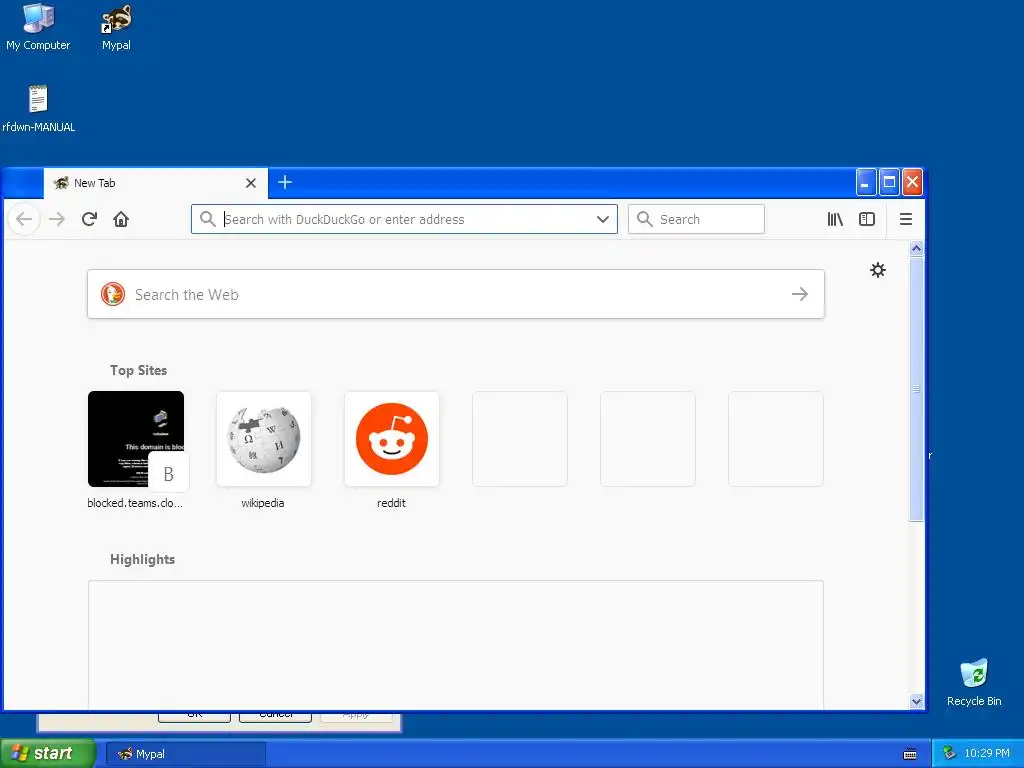Select the rfdwn-MANUAL text file
Viewport: 1024px width, 768px height.
39,109
